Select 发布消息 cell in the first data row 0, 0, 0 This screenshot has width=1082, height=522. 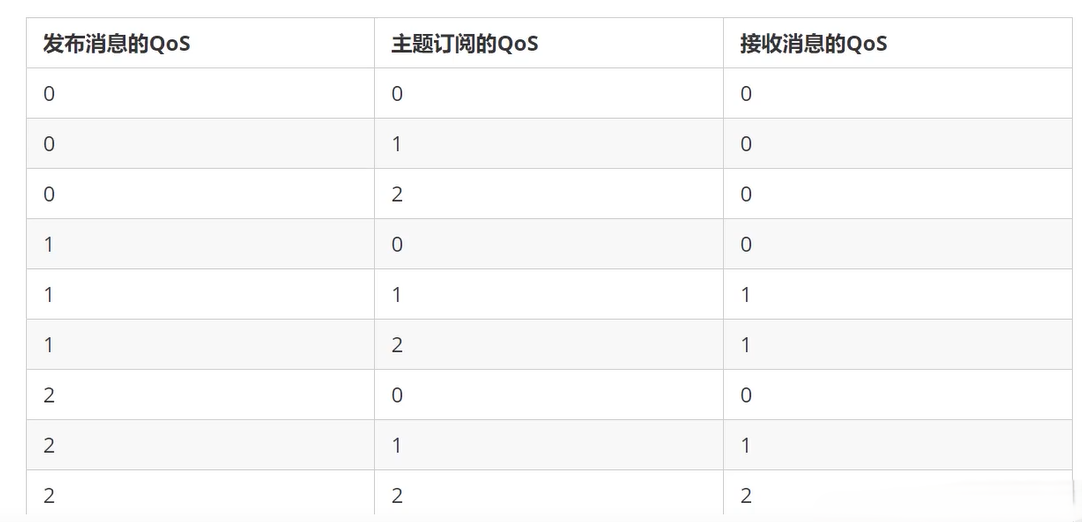[200, 93]
